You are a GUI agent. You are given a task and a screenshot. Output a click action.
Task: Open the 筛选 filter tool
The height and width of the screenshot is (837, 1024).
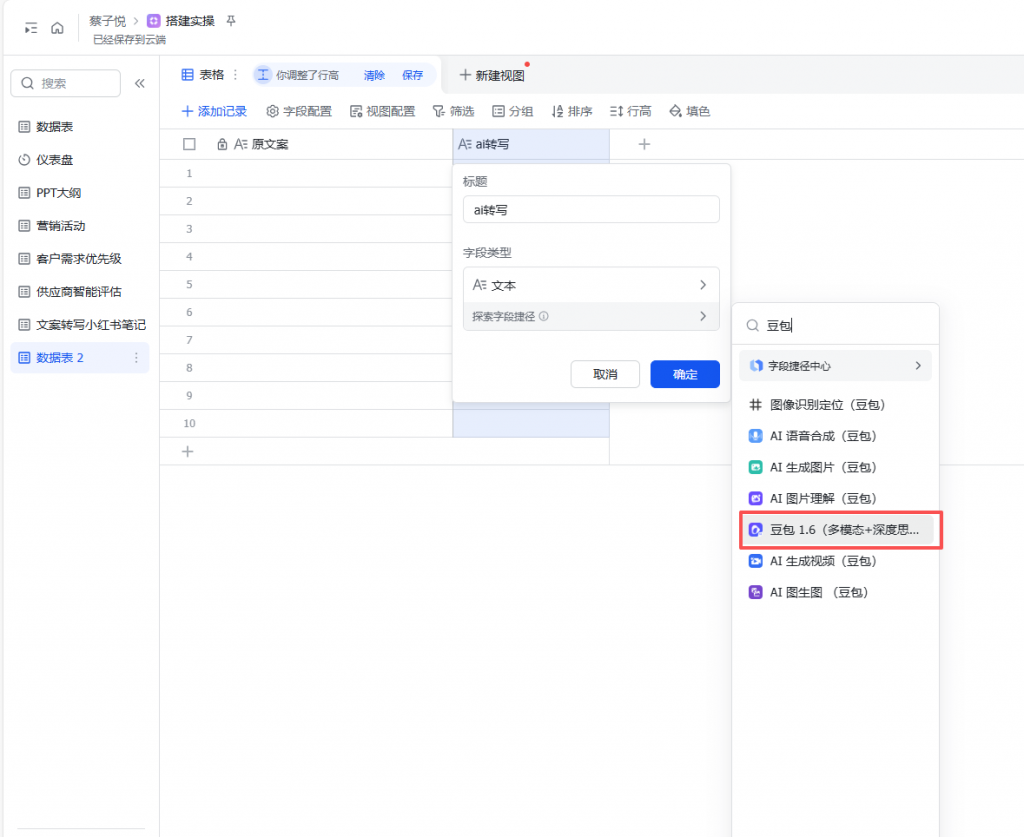pyautogui.click(x=453, y=111)
